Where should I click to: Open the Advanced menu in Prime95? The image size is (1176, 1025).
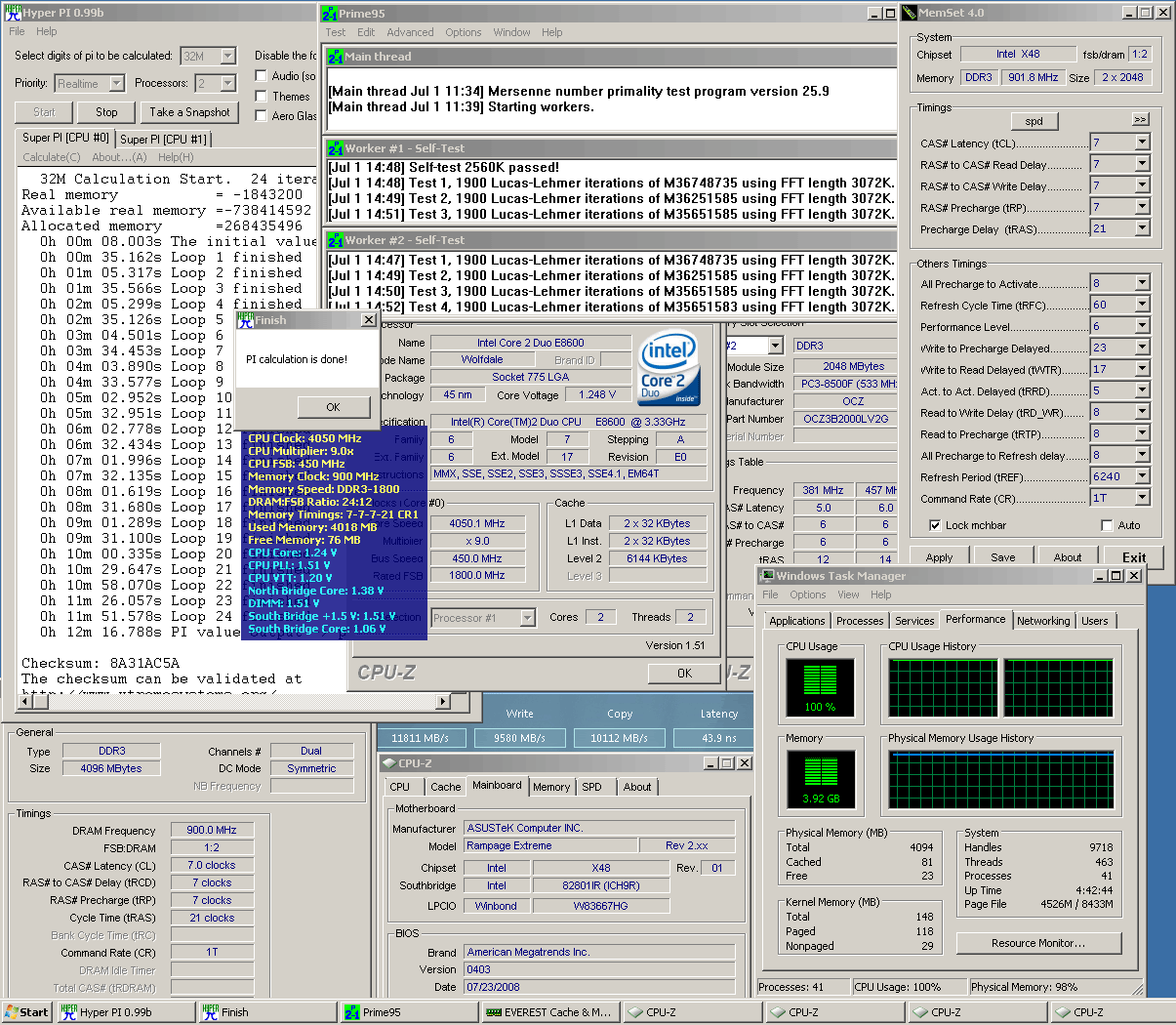pos(410,32)
